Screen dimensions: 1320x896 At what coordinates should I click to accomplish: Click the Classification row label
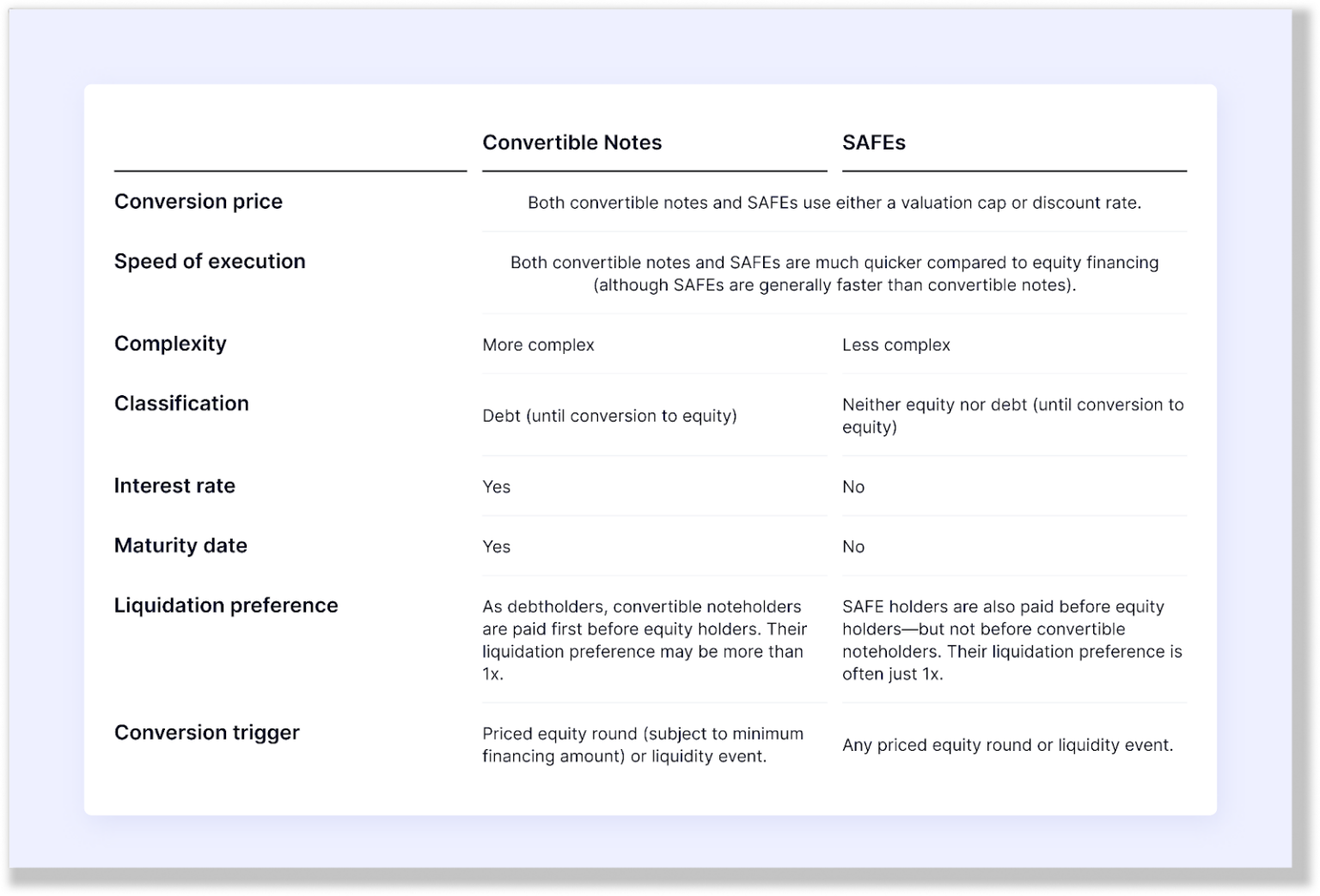tap(181, 404)
